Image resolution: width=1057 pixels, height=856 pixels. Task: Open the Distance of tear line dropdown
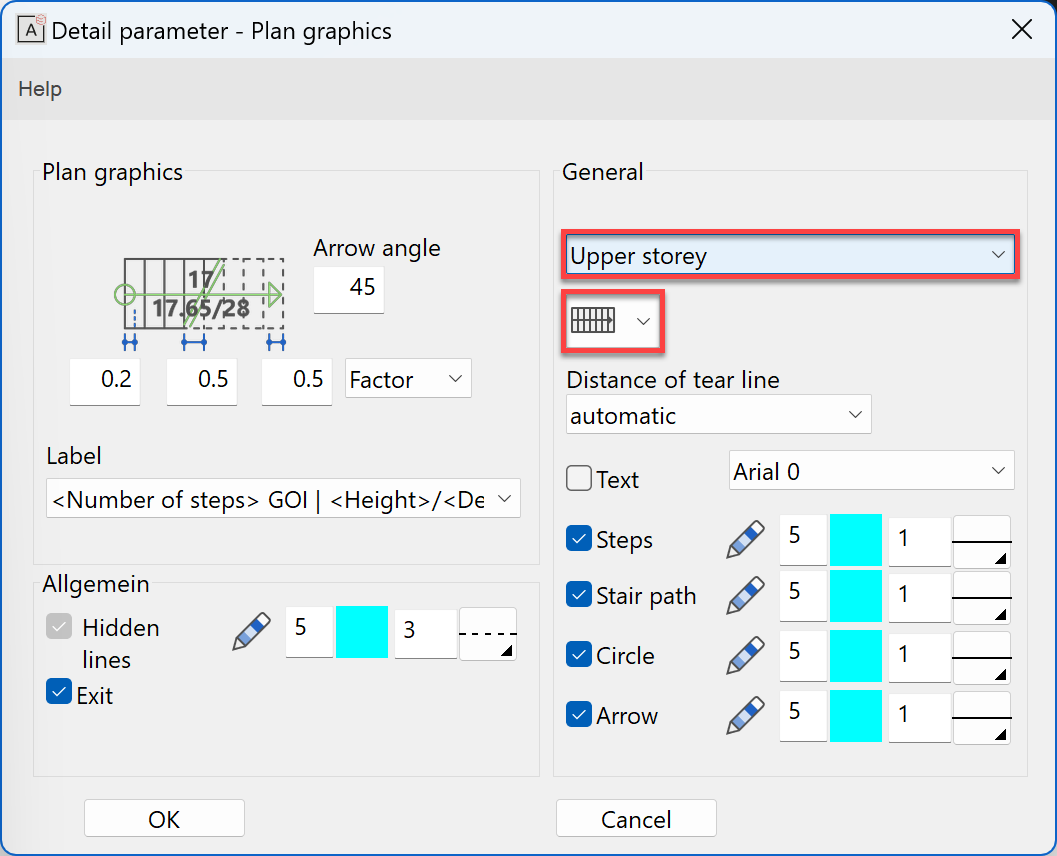(718, 415)
